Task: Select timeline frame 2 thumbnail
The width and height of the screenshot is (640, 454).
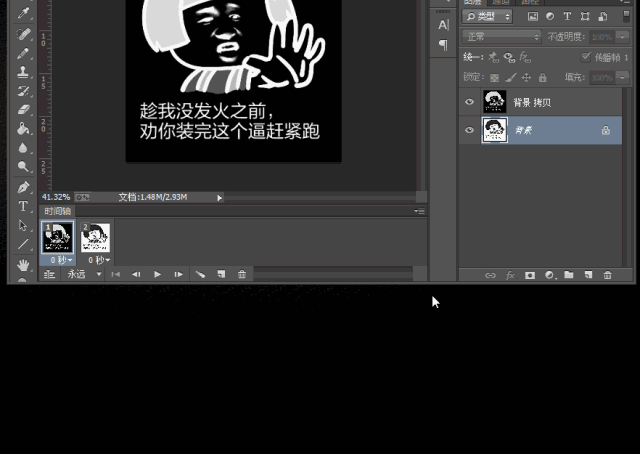Action: click(x=96, y=238)
